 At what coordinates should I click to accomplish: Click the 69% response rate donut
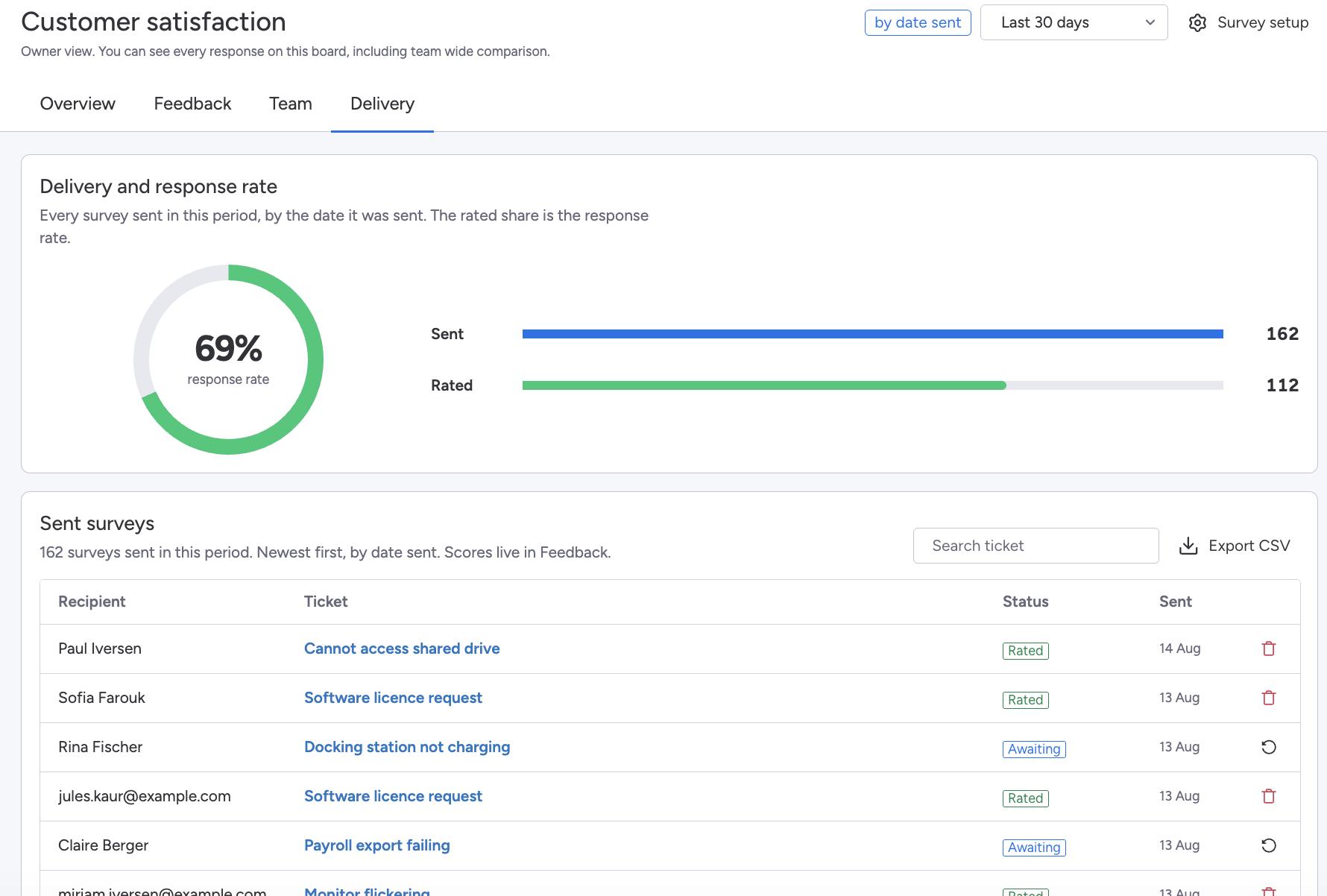(x=228, y=359)
